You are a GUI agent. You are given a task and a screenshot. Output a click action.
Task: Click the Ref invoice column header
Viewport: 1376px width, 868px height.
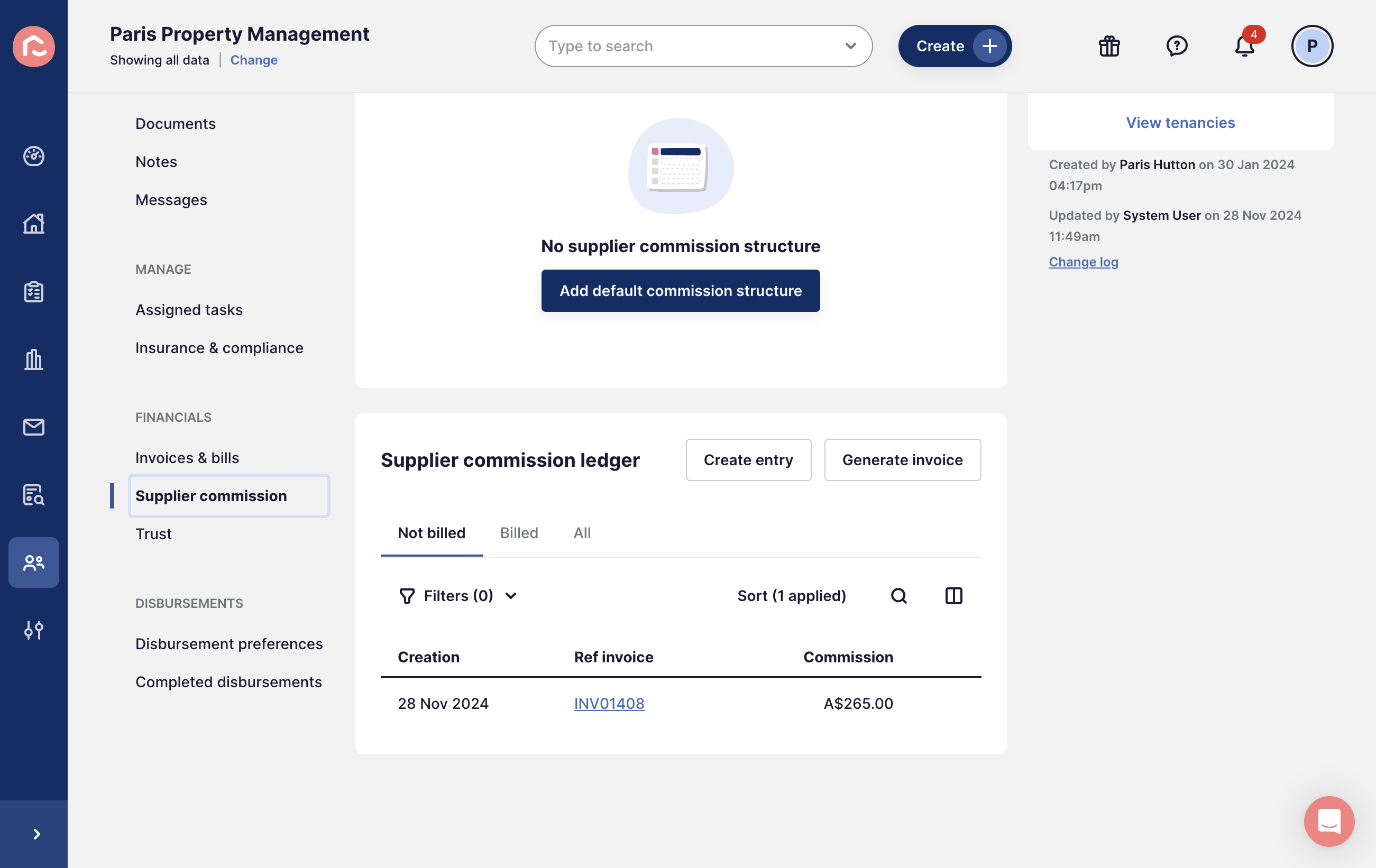click(x=614, y=657)
